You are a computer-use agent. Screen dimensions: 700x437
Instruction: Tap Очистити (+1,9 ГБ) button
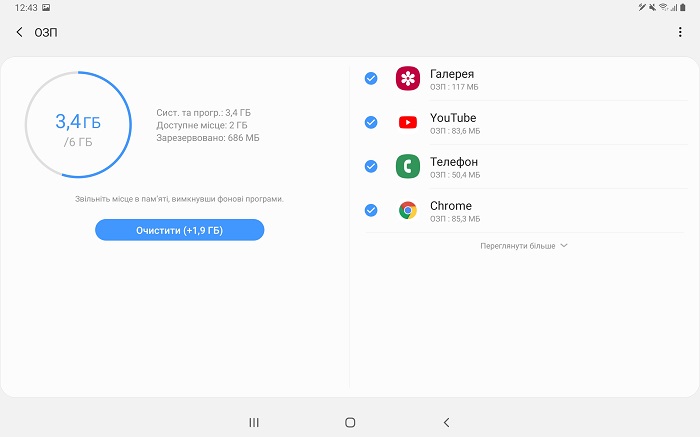179,230
